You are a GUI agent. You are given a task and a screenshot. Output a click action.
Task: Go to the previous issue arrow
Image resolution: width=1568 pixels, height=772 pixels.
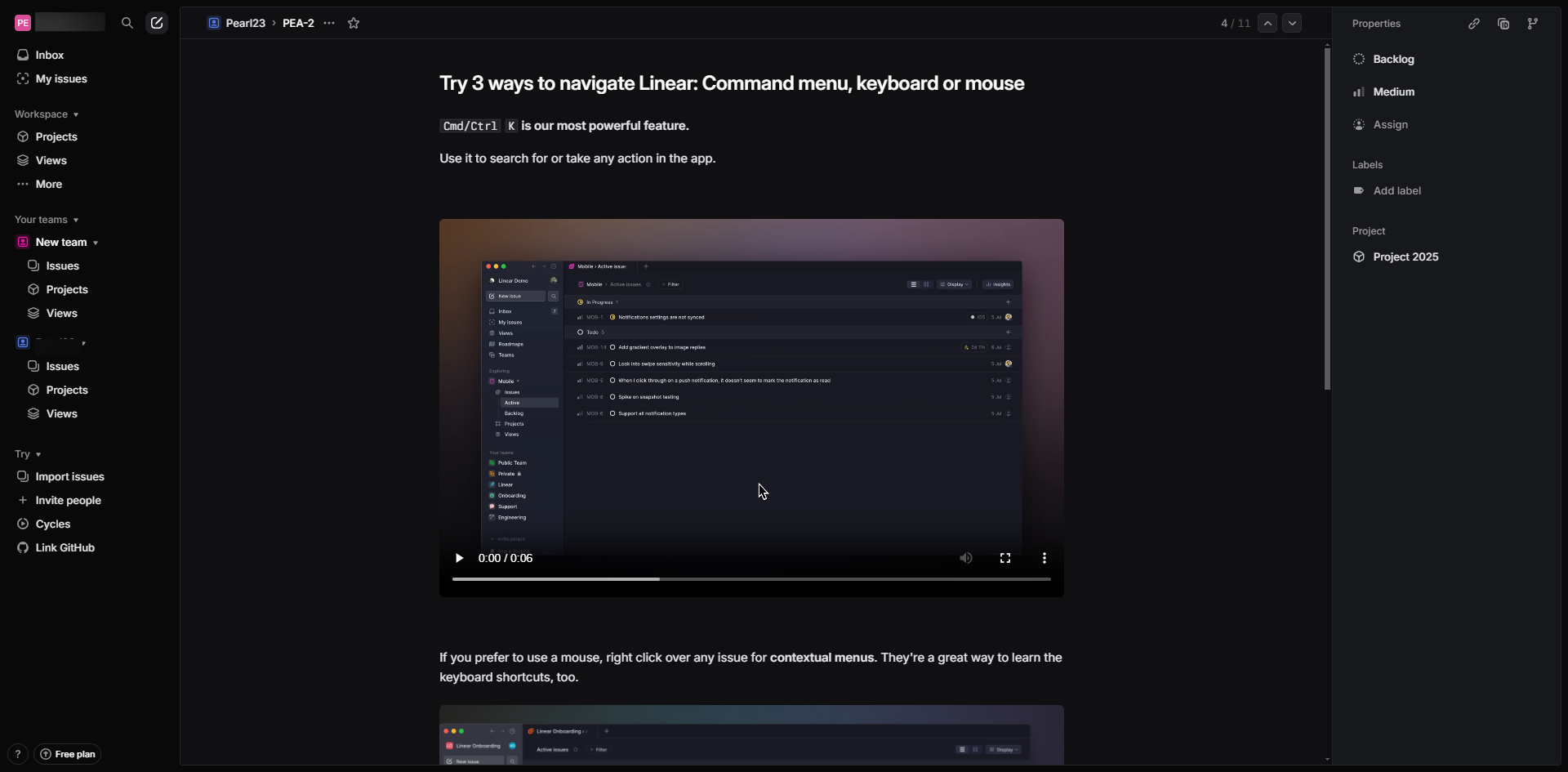[1267, 23]
